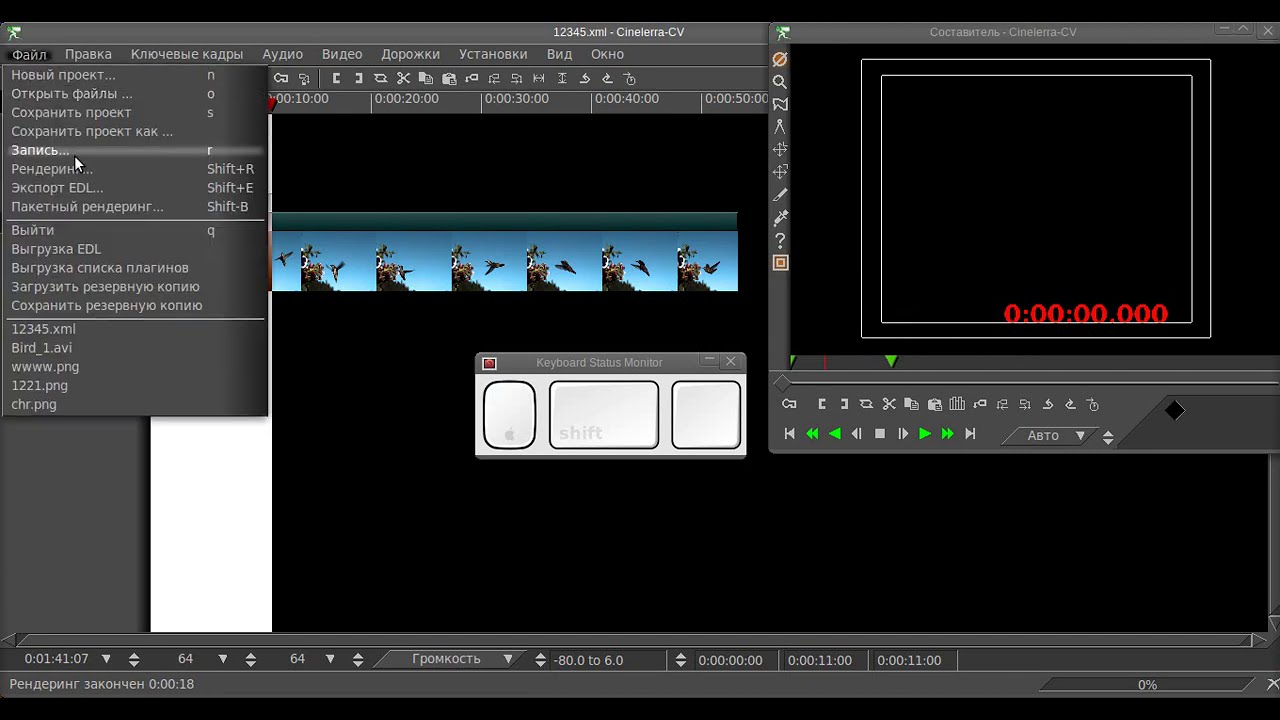Image resolution: width=1280 pixels, height=720 pixels.
Task: Click the histogram-like icon in Compositor edit bar
Action: 957,404
